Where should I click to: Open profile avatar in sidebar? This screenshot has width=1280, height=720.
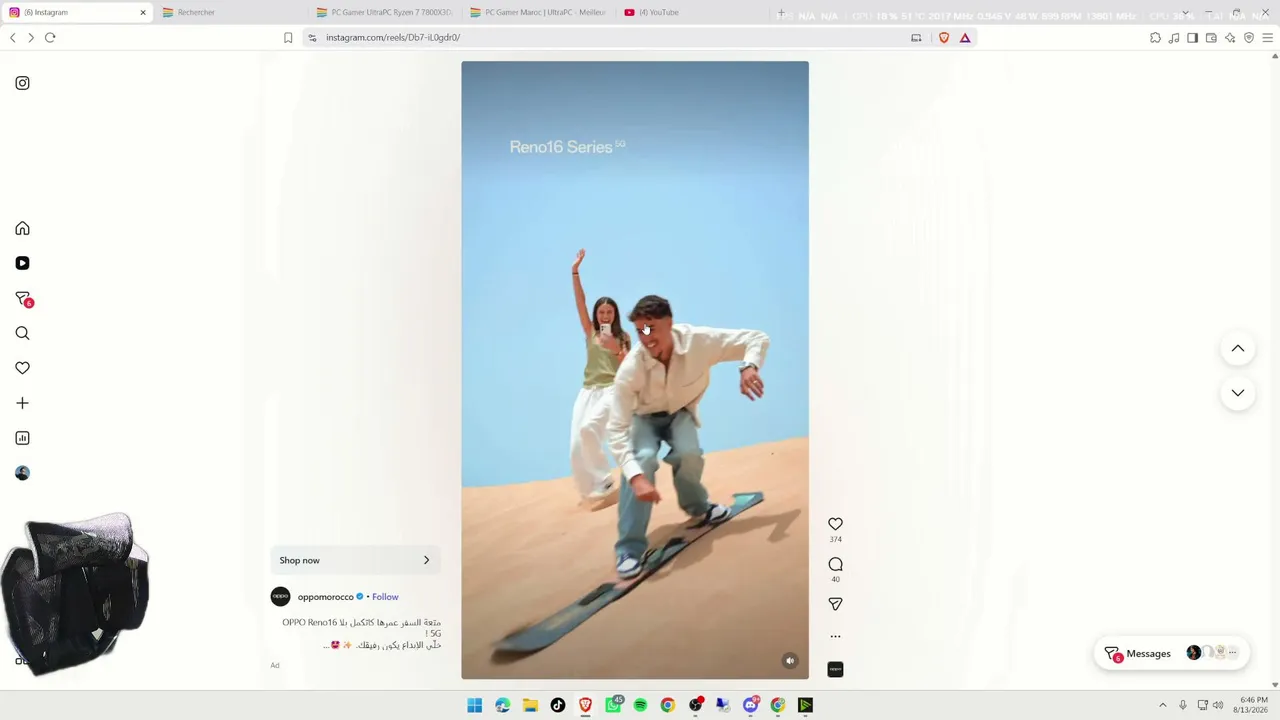[22, 473]
